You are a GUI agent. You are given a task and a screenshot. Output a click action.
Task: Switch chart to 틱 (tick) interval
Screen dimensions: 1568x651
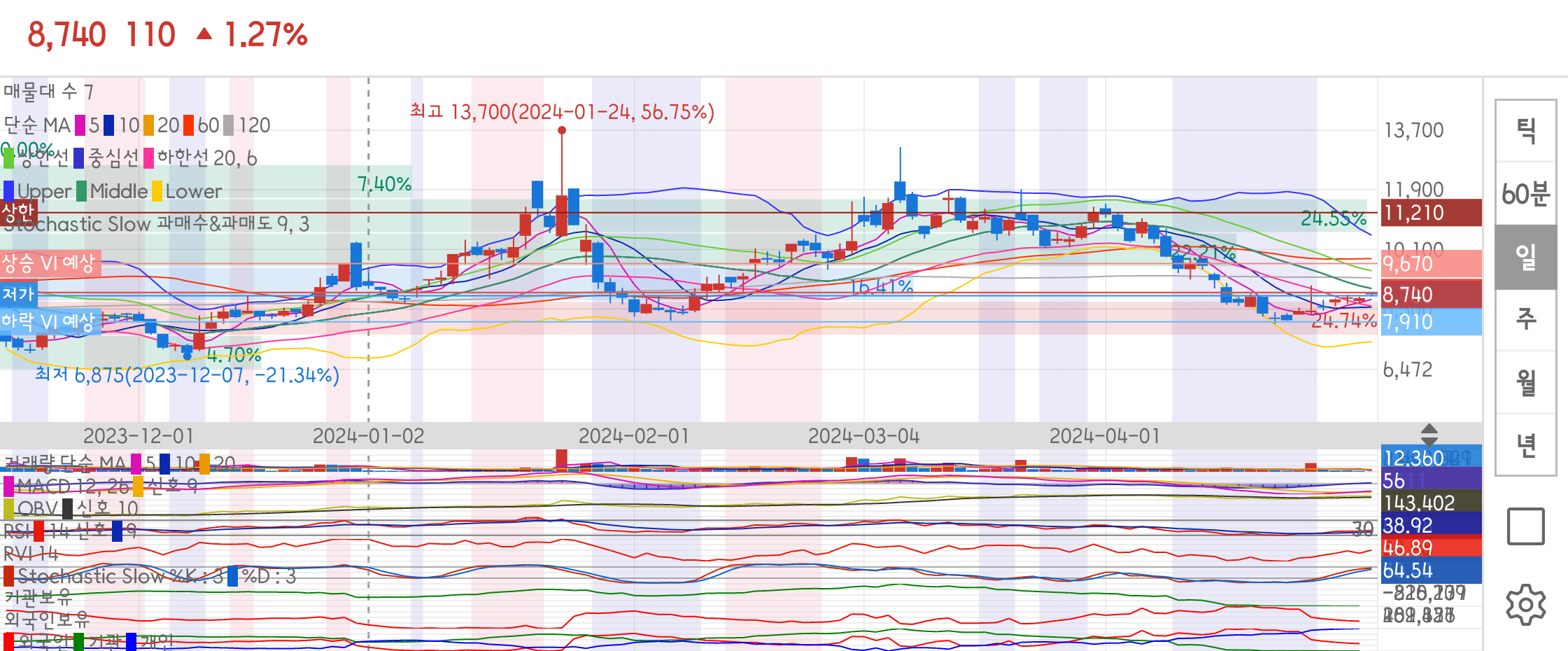point(1525,131)
